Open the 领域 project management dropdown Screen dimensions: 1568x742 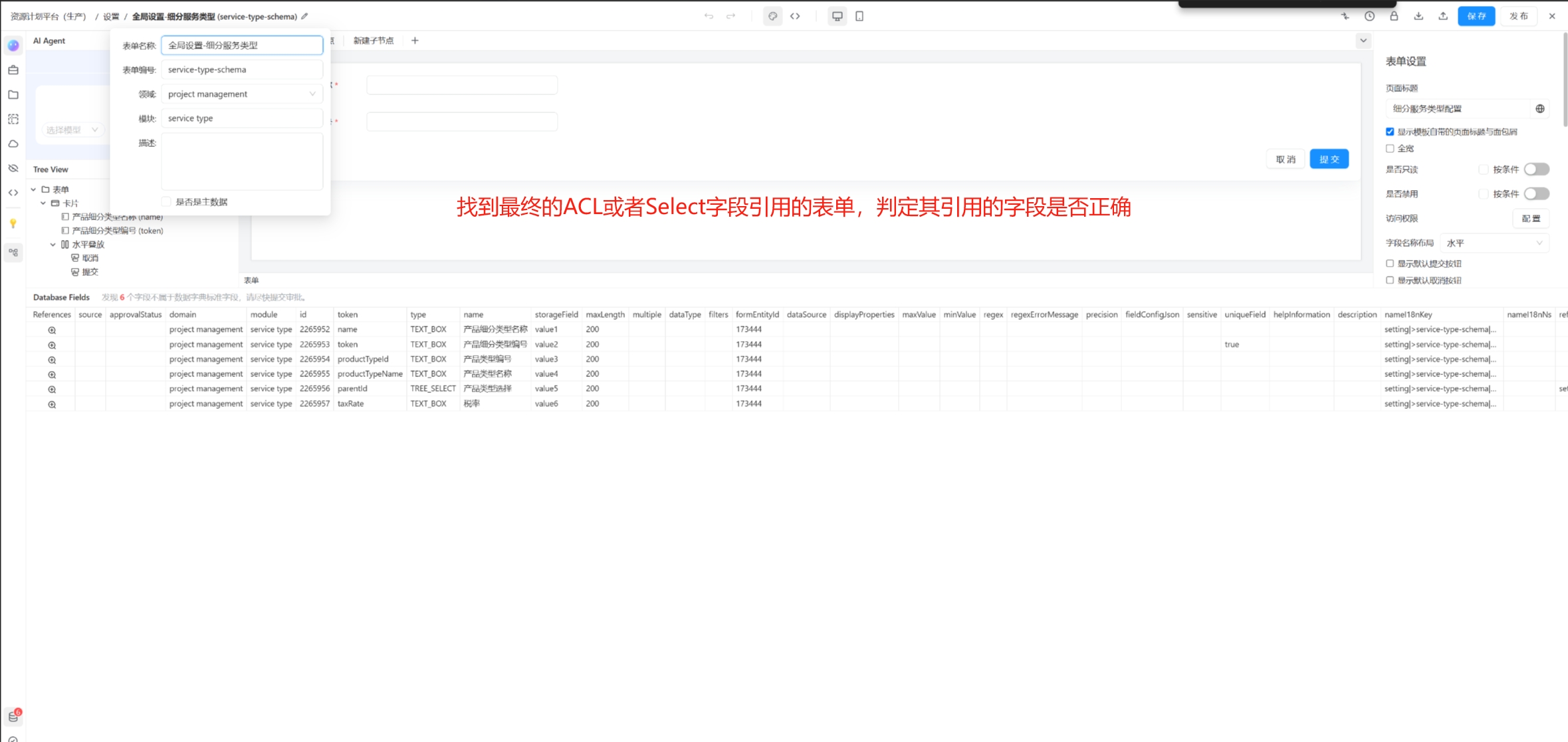242,94
